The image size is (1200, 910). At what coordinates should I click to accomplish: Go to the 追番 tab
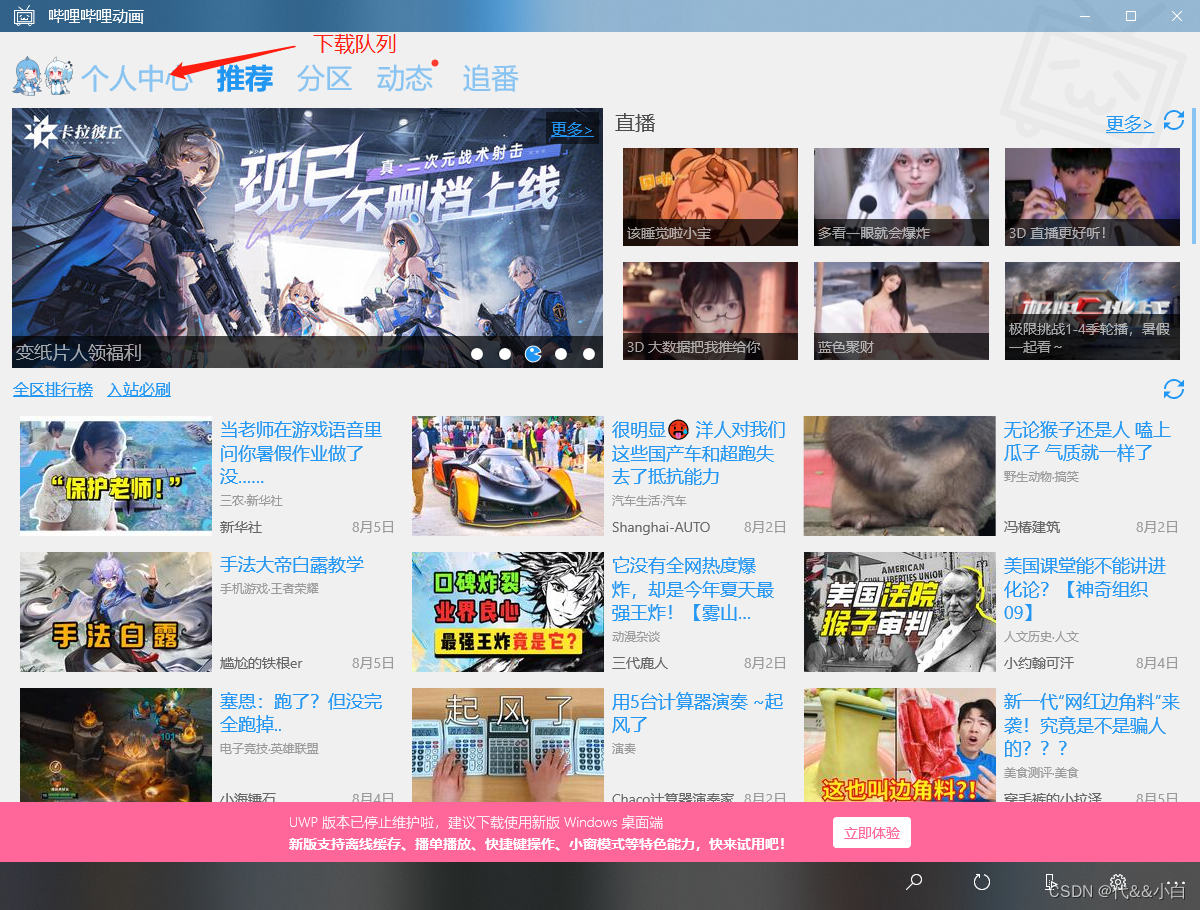[490, 78]
